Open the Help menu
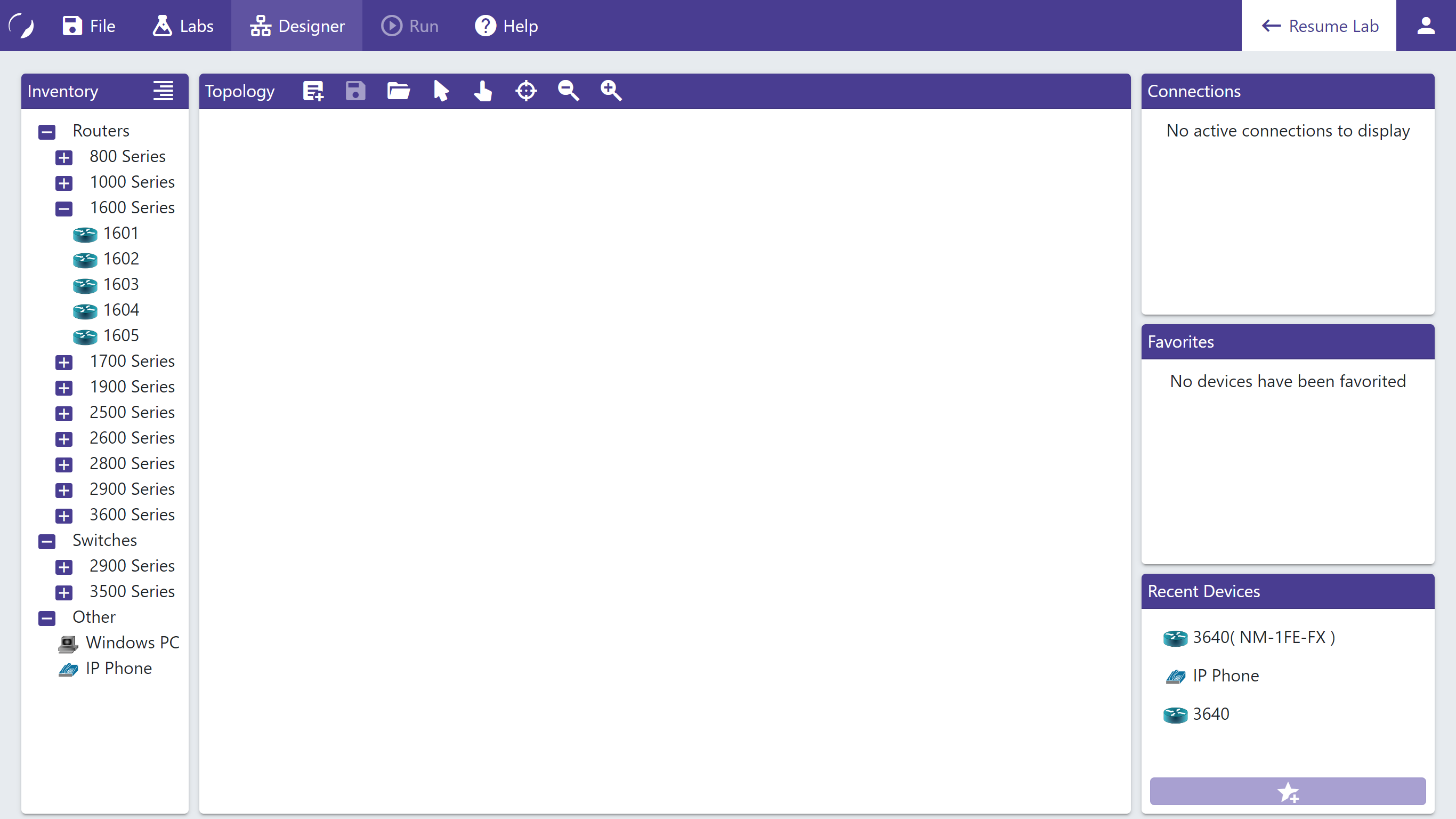 tap(506, 26)
